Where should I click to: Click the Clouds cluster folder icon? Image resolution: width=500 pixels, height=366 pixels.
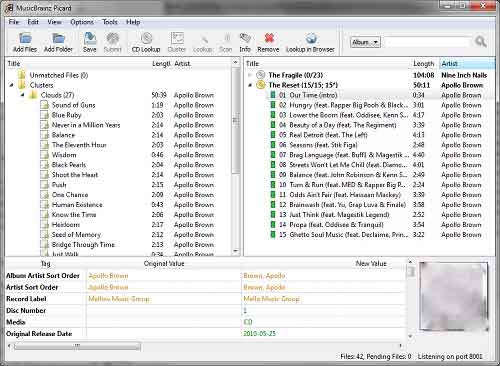click(33, 95)
